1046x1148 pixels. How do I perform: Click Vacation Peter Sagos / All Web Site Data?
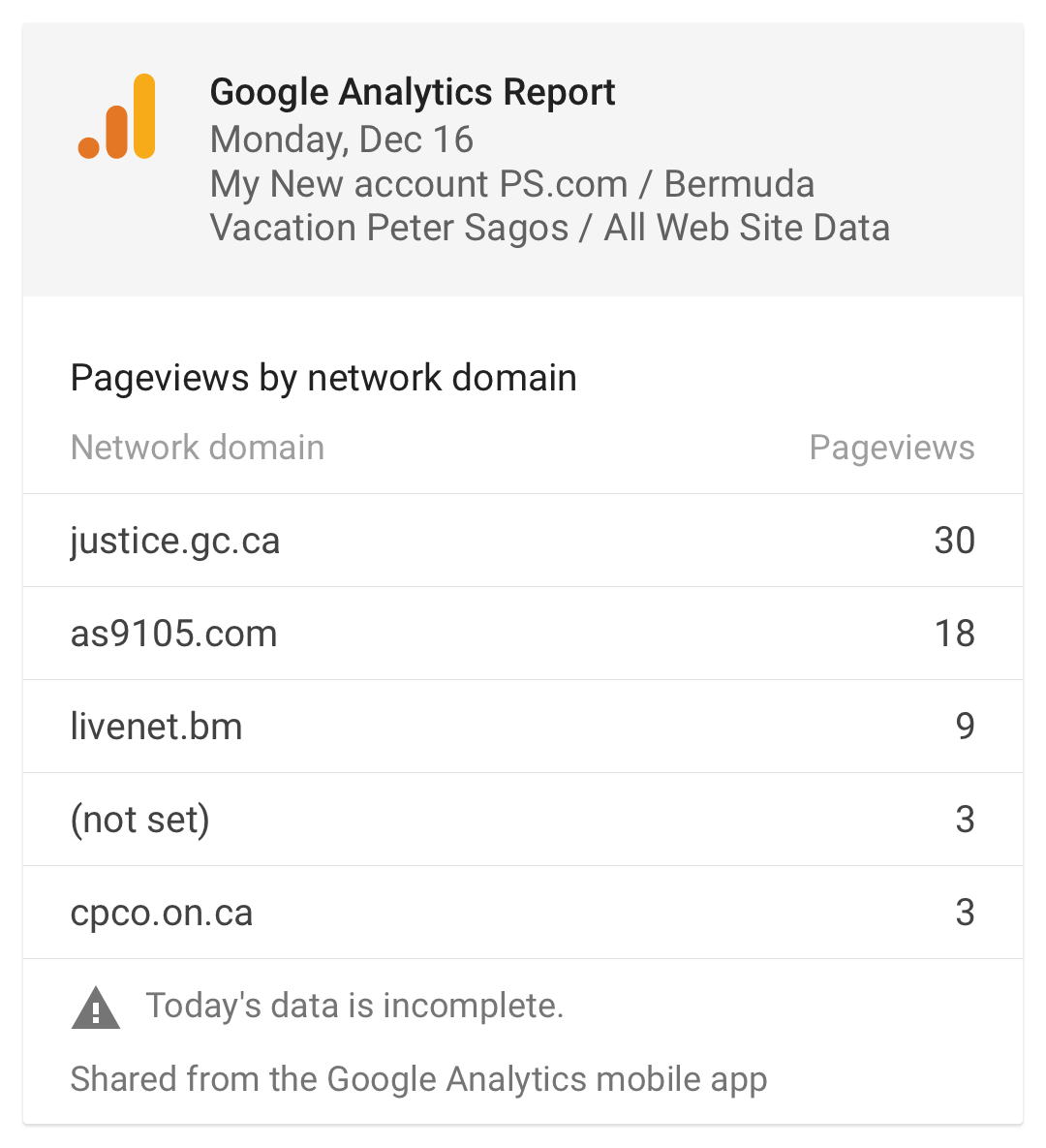[550, 228]
